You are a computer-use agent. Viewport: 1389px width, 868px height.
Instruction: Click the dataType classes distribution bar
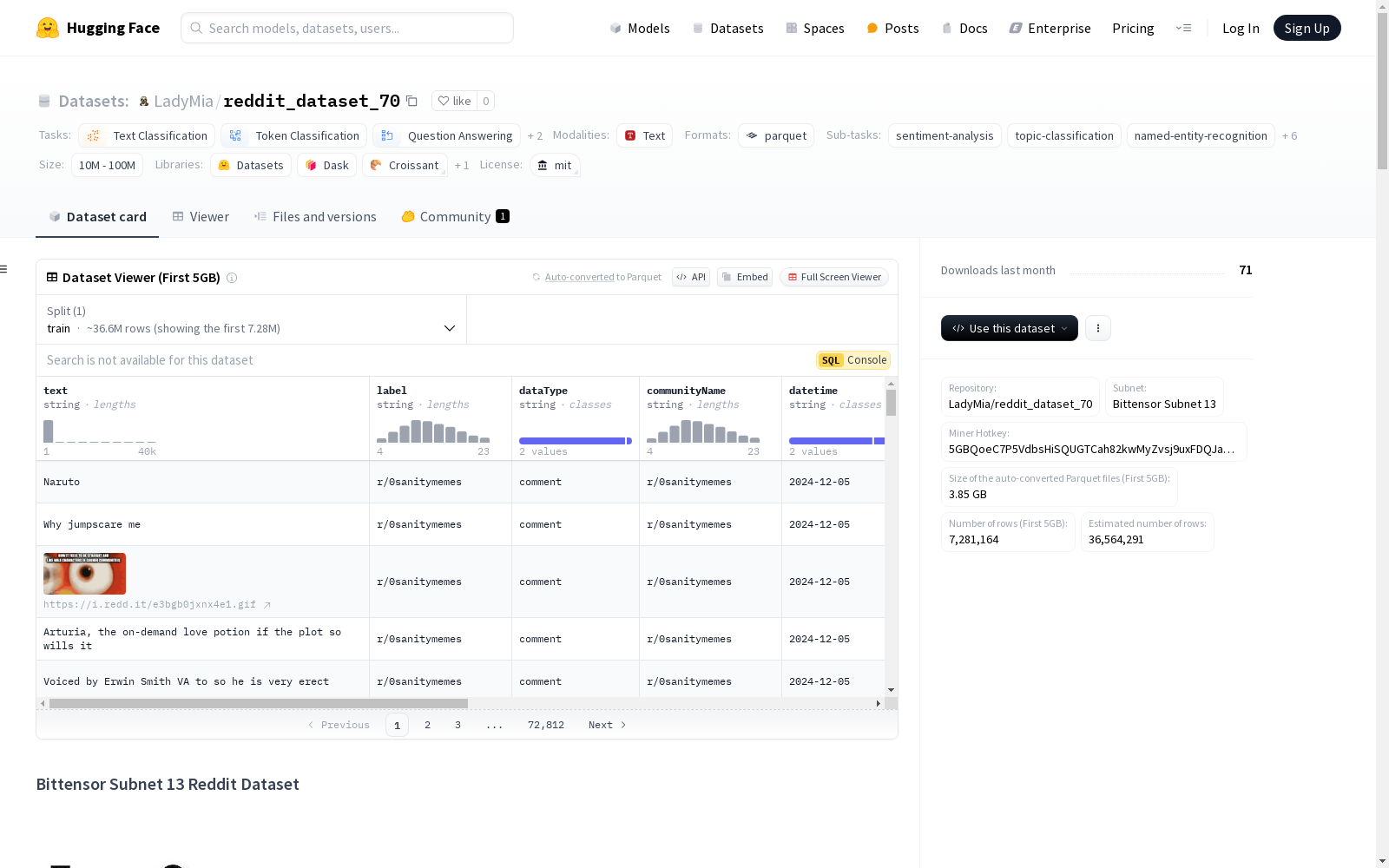pos(576,441)
